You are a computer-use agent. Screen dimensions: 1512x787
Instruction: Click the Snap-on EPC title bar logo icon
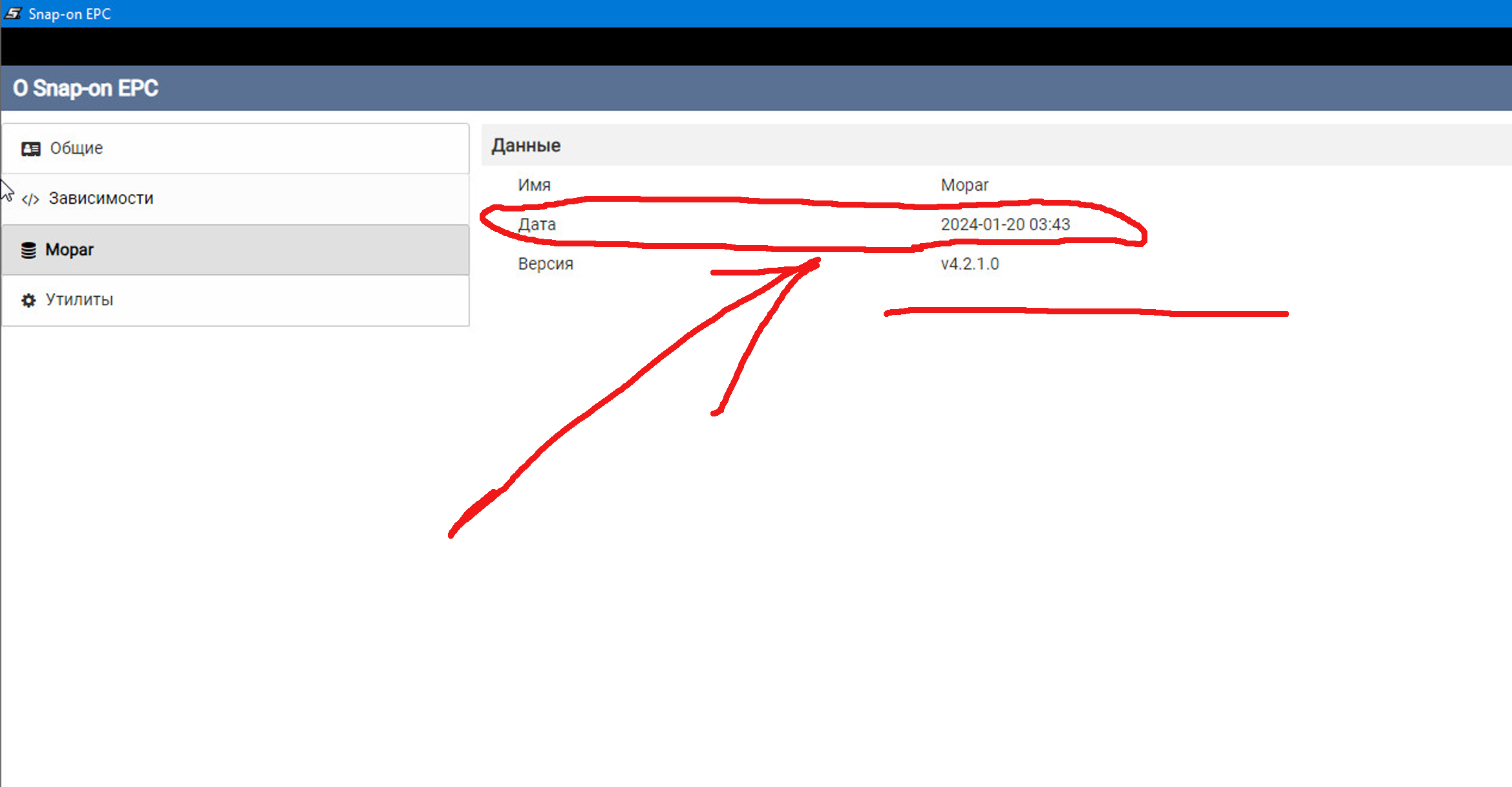point(13,13)
